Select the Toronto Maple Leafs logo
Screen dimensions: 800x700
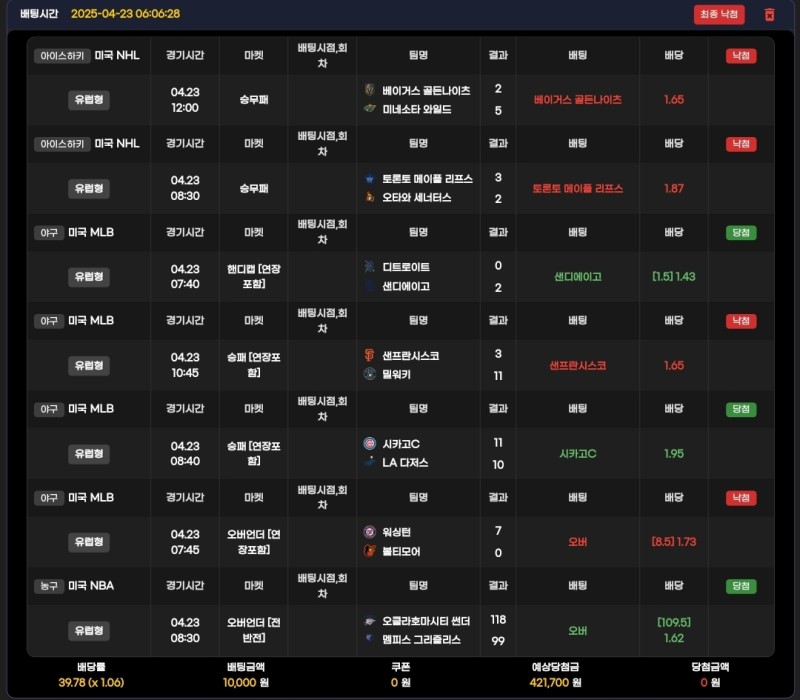pyautogui.click(x=370, y=178)
